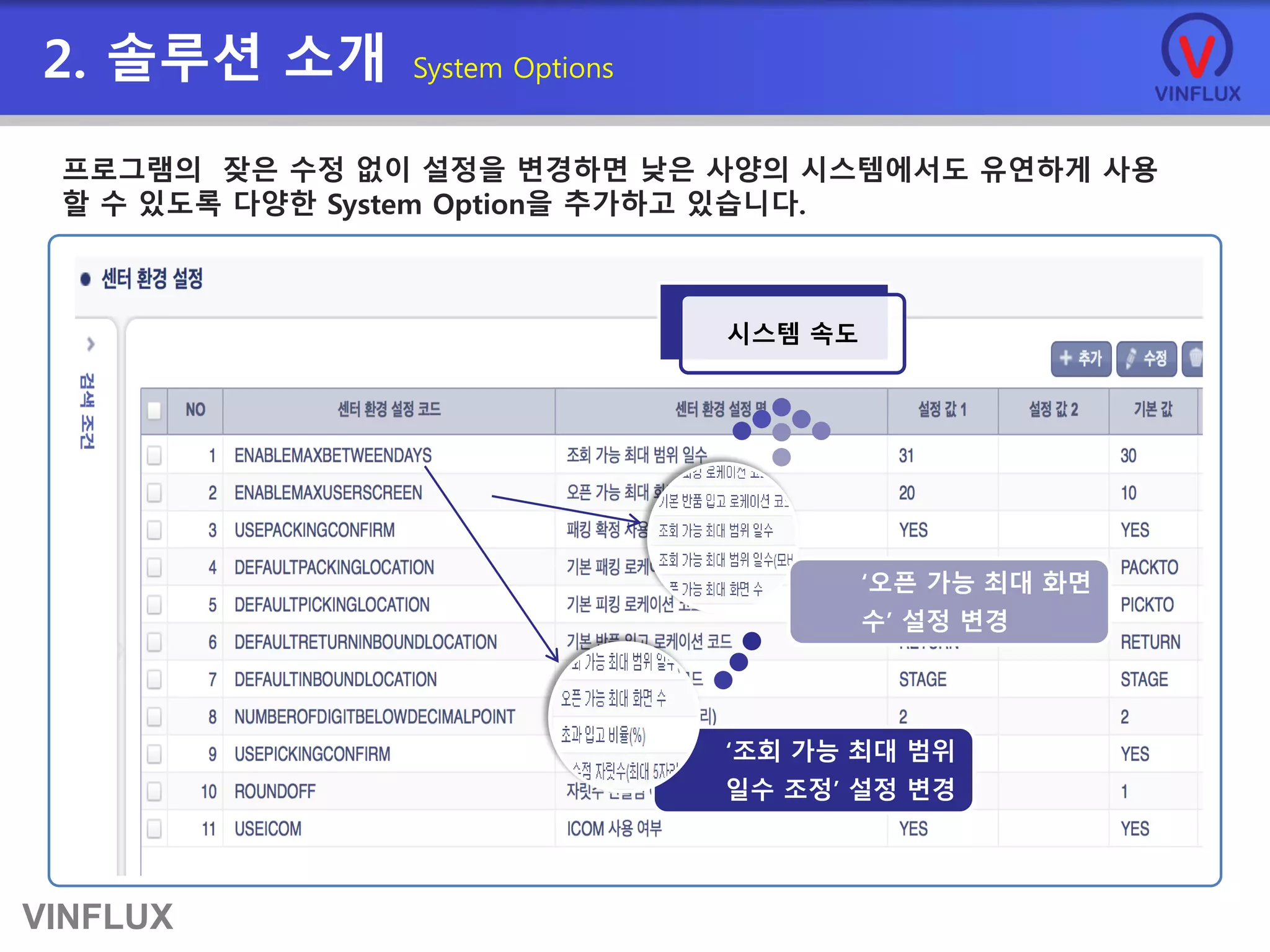Sort by 설정 값 1 column header
The width and height of the screenshot is (1270, 952).
943,410
